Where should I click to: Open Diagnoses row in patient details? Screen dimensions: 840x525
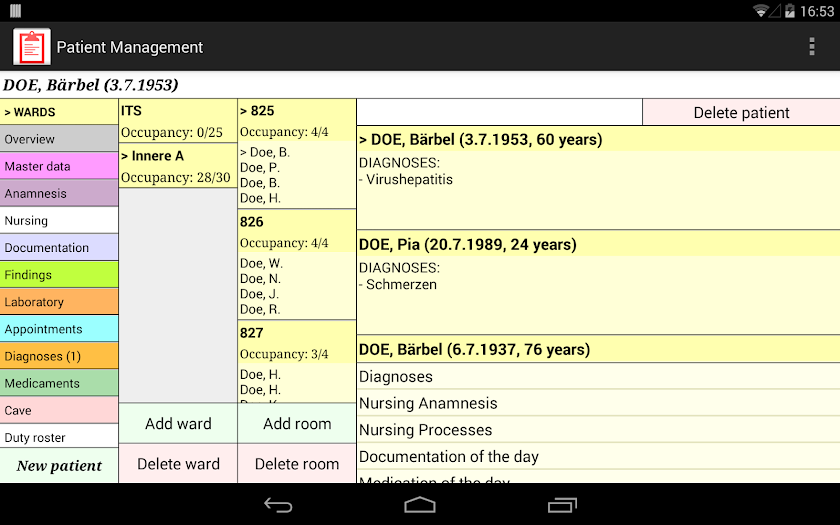(x=598, y=377)
